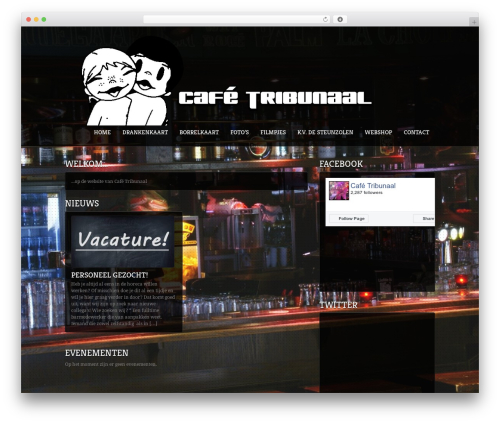The width and height of the screenshot is (500, 423).
Task: Click the Facebook Share button
Action: tap(424, 219)
